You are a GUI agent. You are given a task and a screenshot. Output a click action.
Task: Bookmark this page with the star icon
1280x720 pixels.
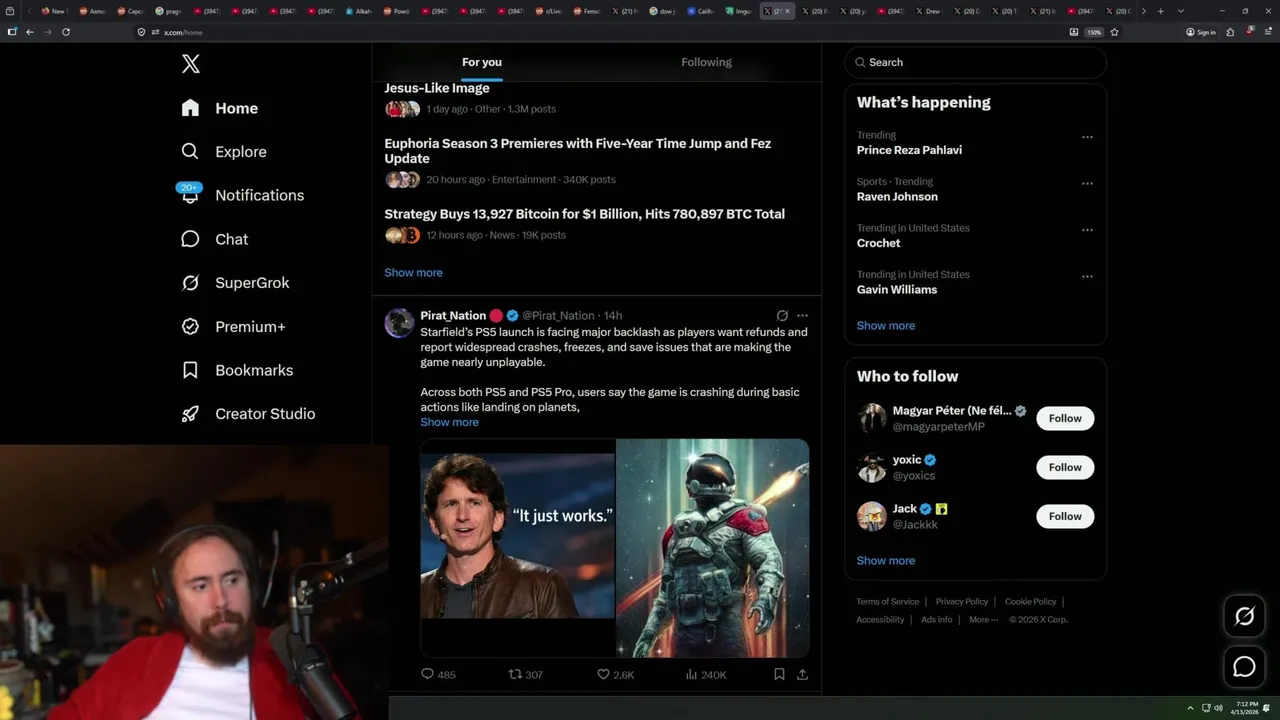click(x=1114, y=32)
